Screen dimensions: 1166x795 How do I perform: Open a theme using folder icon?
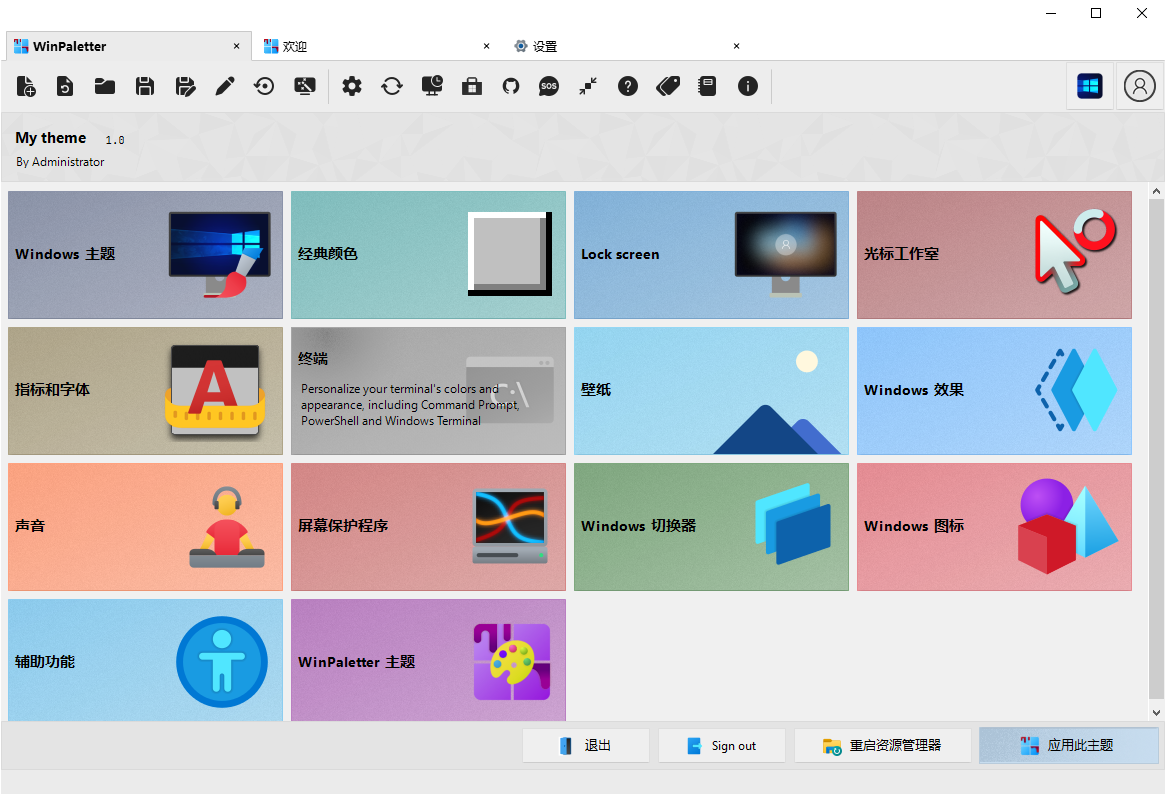tap(105, 86)
